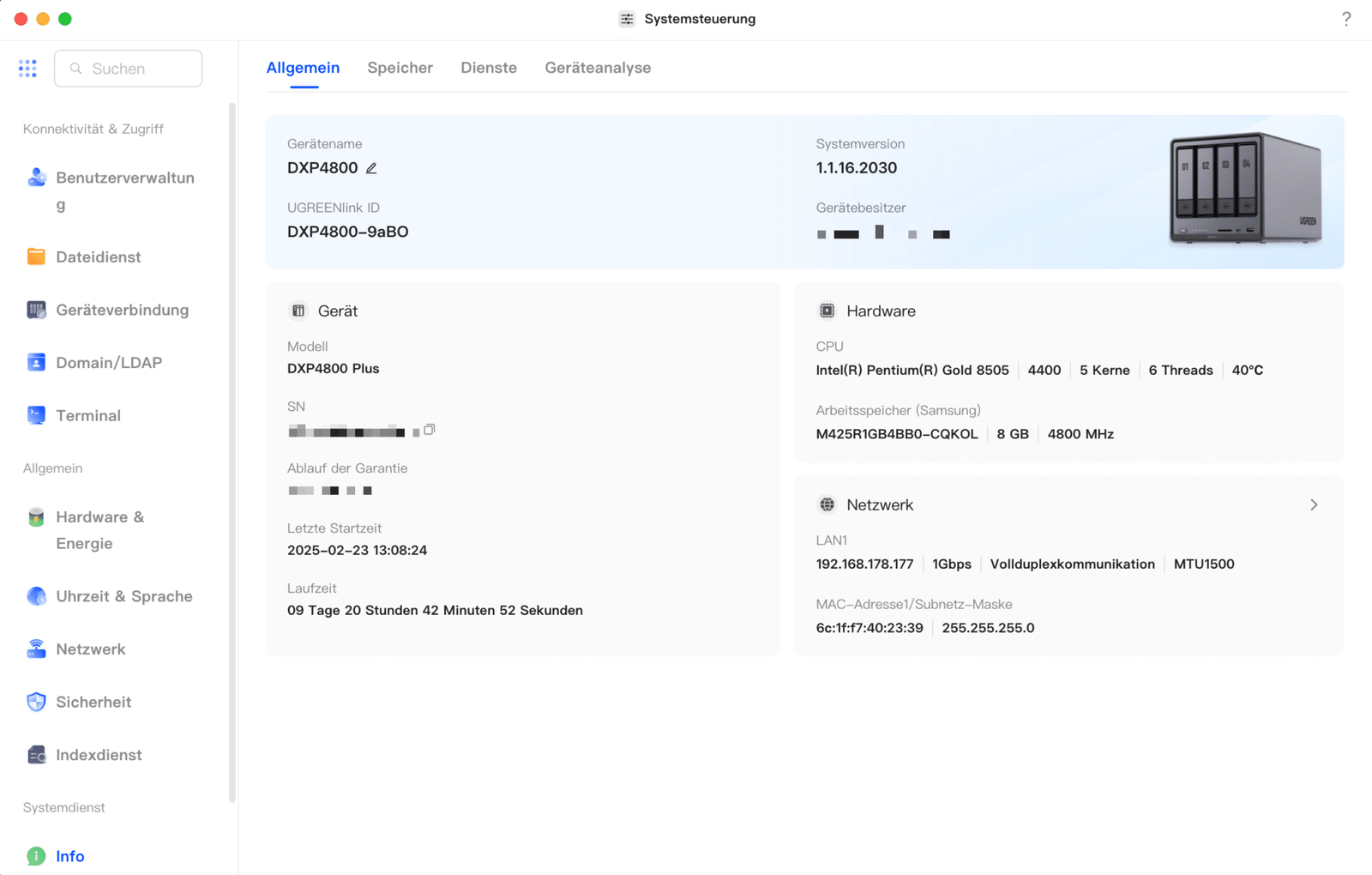Open help via the question mark icon
Screen dimensions: 1372x875
coord(1345,18)
